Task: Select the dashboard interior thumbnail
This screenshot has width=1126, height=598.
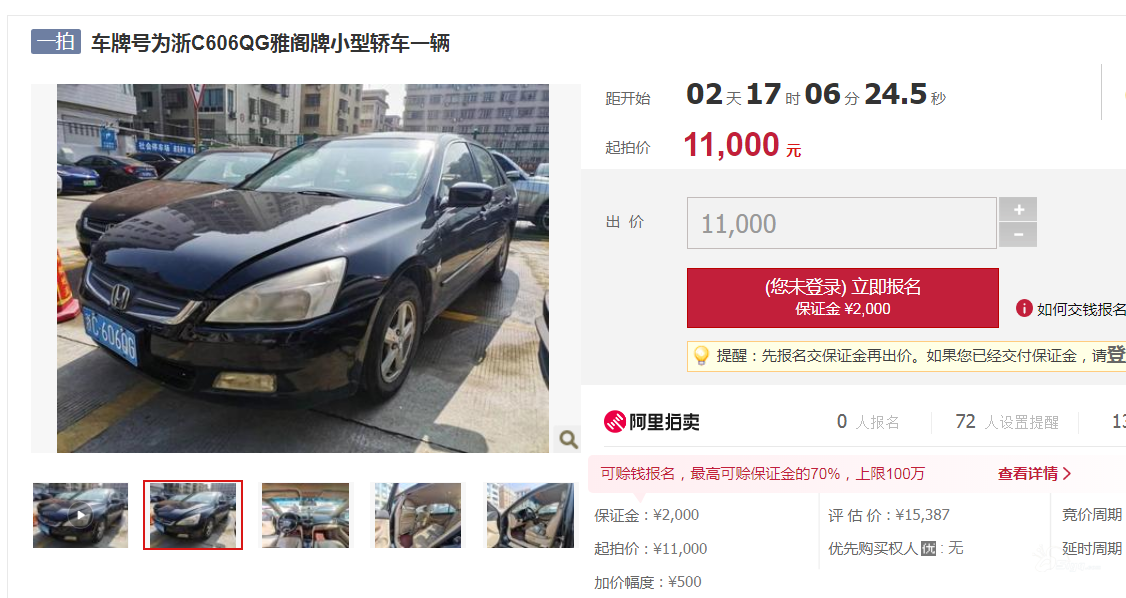Action: pyautogui.click(x=305, y=515)
